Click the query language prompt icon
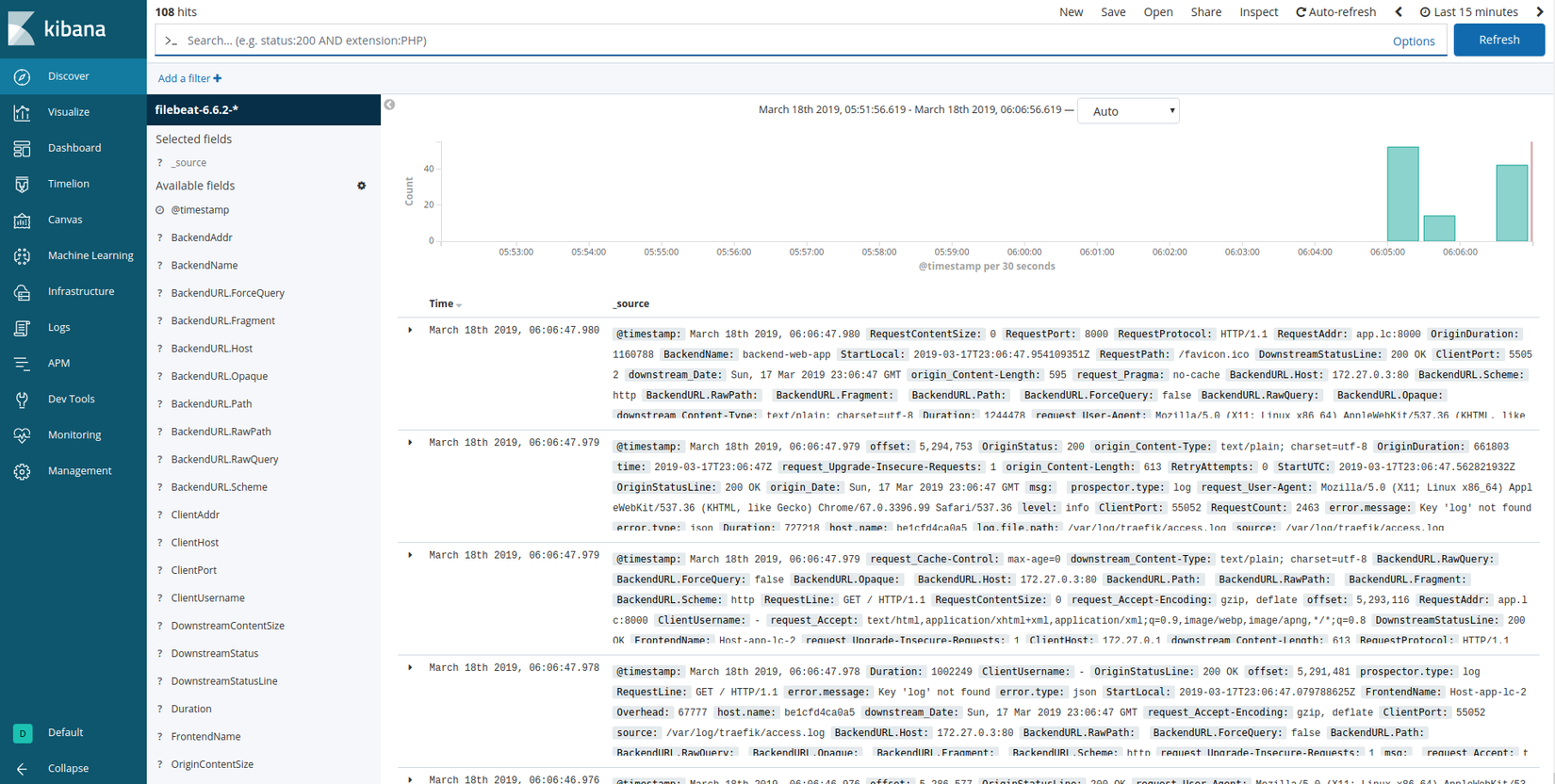 click(x=171, y=41)
